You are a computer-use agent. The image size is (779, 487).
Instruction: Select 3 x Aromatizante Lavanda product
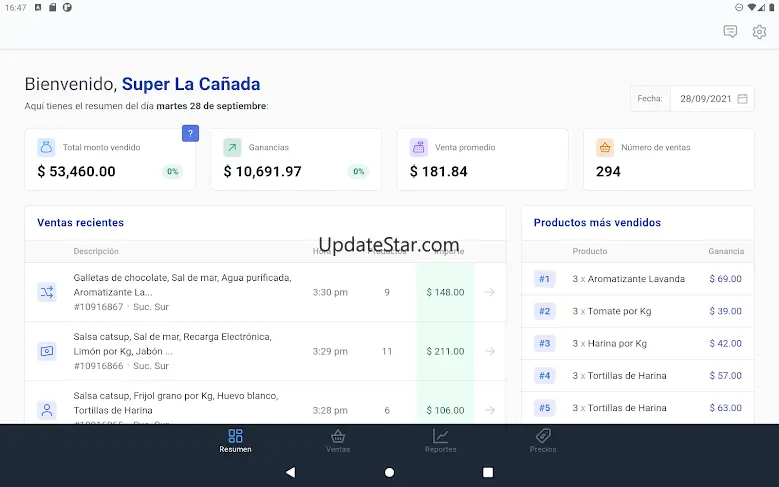pos(628,279)
